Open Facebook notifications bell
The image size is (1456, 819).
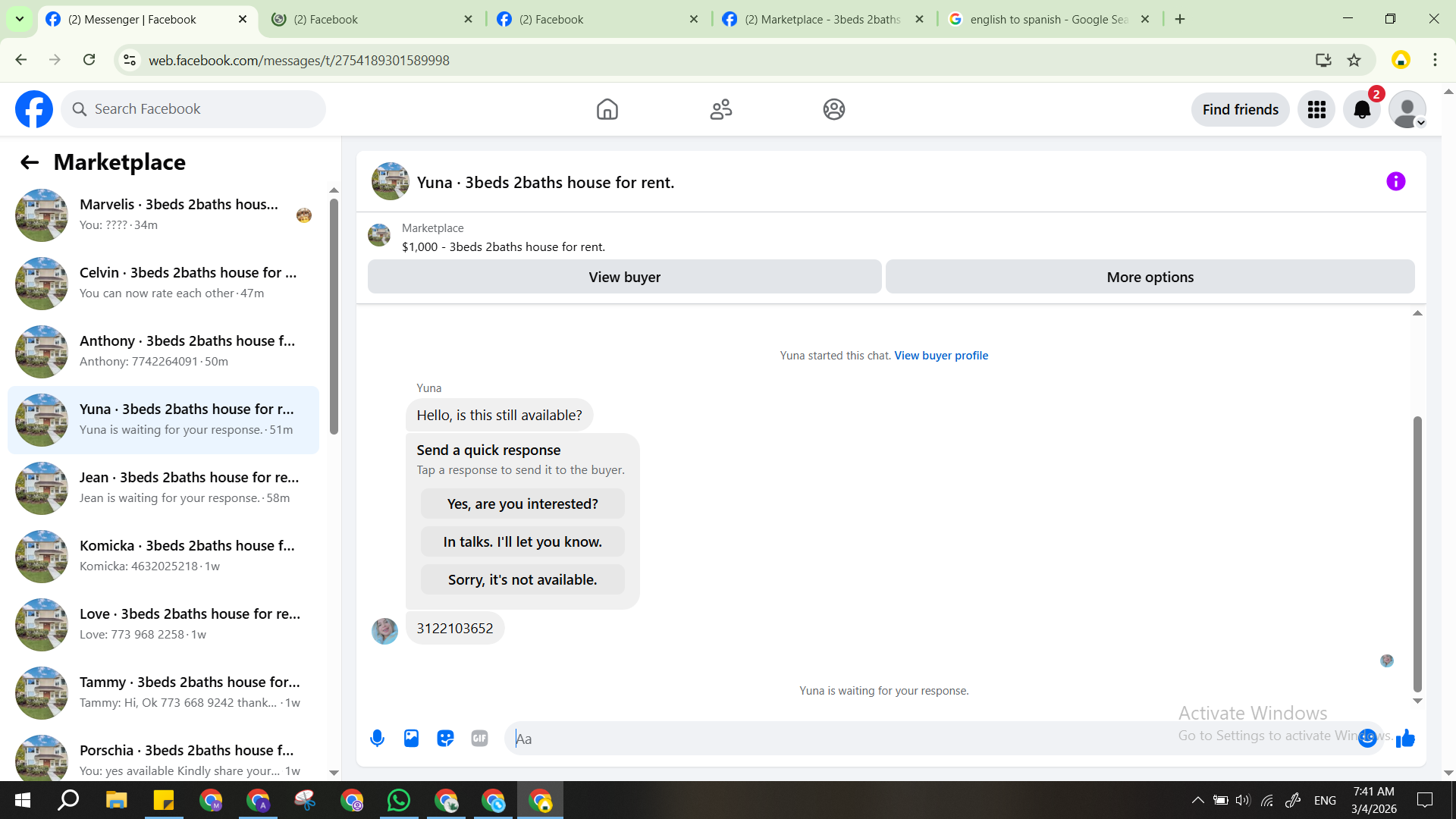tap(1362, 110)
